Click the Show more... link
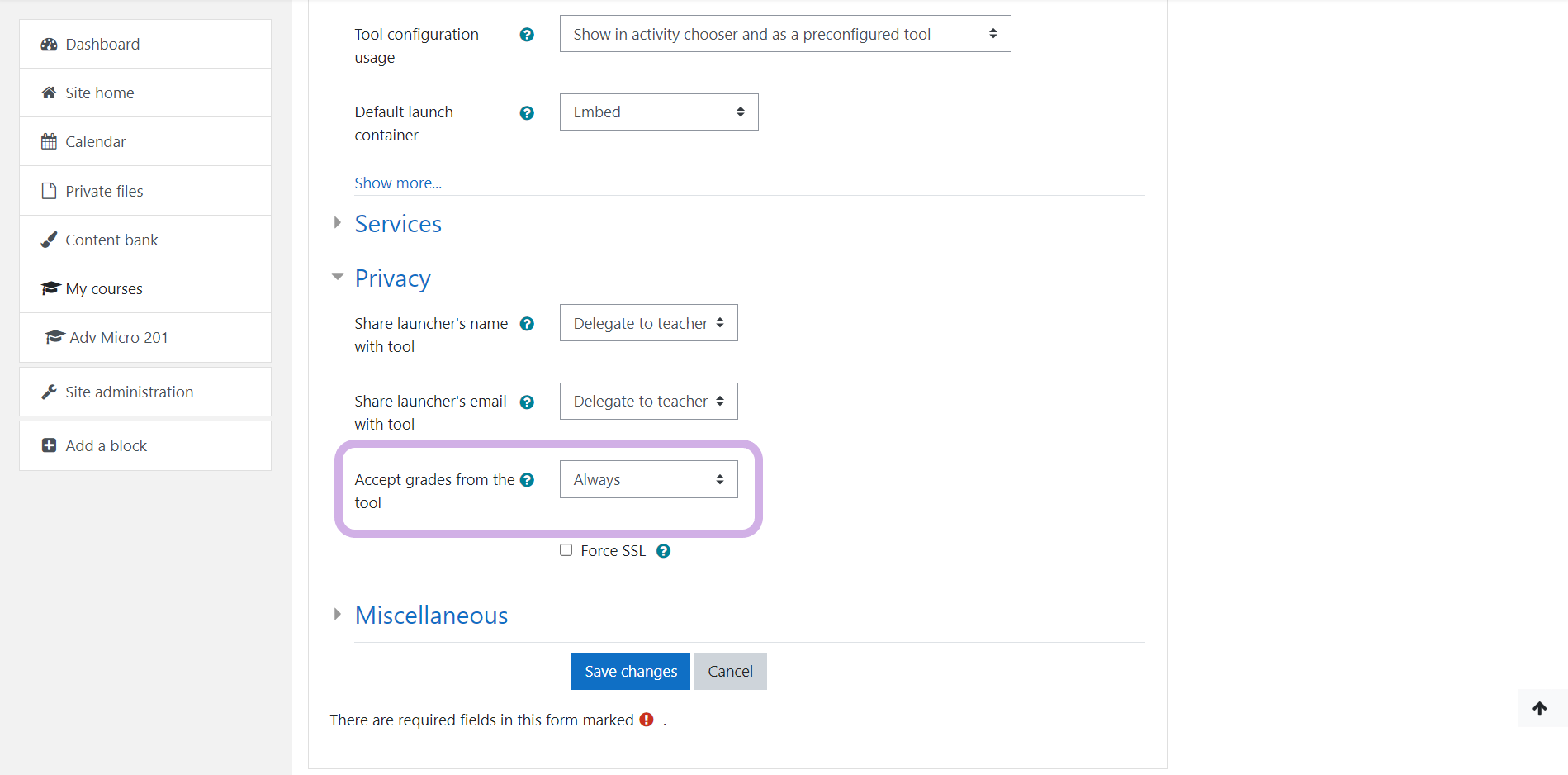This screenshot has height=775, width=1568. pos(398,183)
